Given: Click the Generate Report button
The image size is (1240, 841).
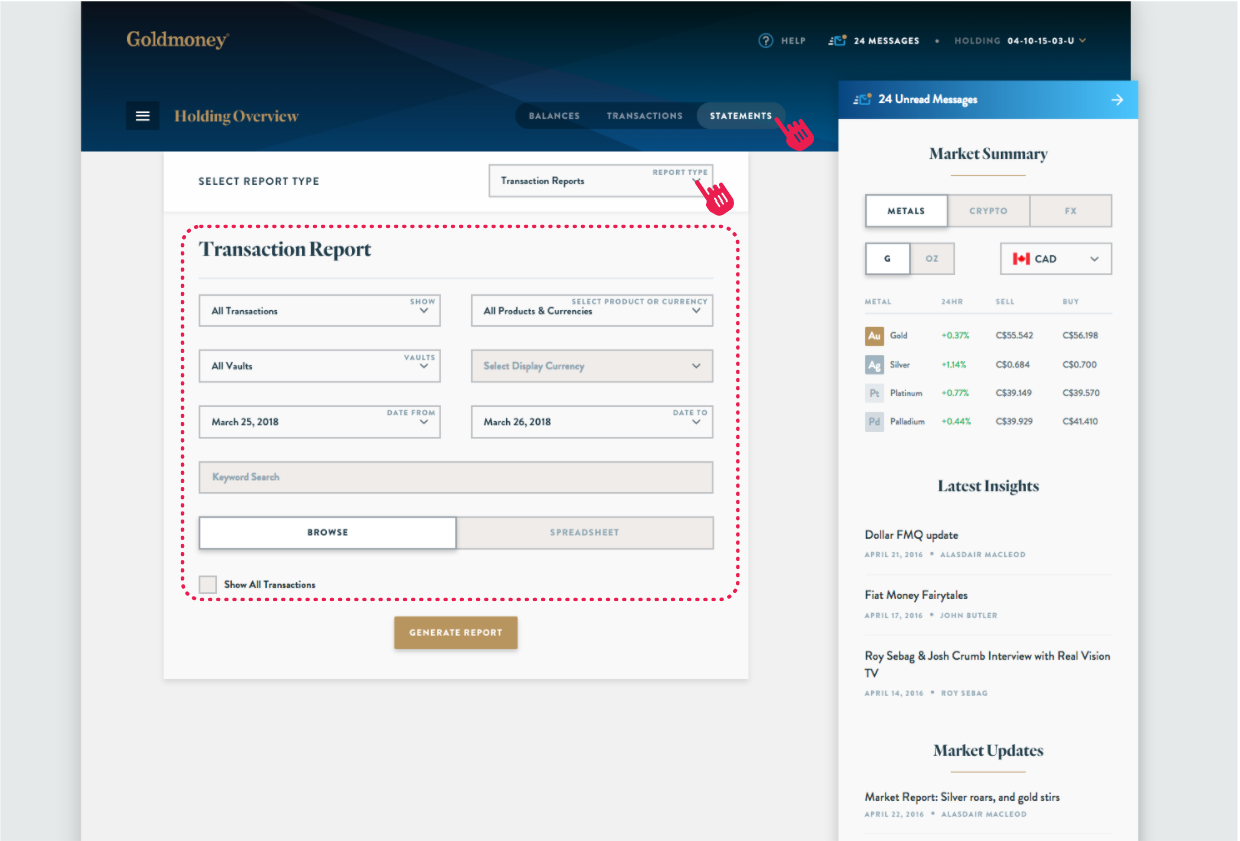Looking at the screenshot, I should [x=456, y=633].
